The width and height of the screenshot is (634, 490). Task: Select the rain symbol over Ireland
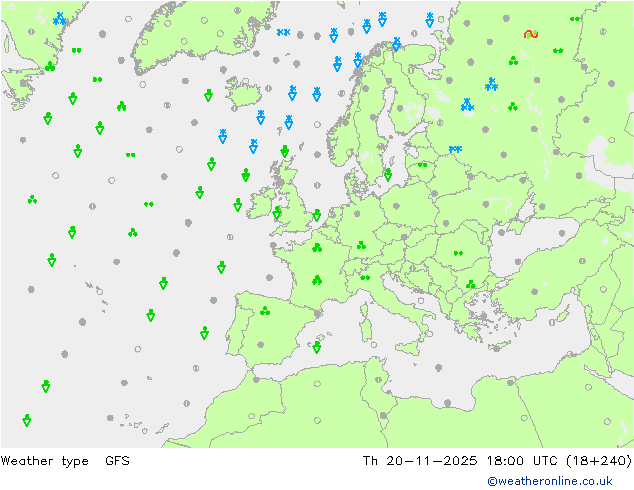click(x=277, y=213)
